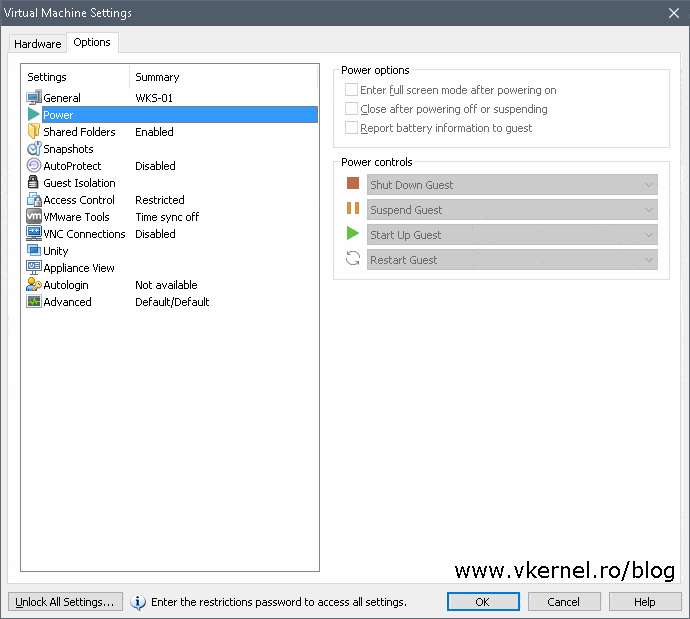
Task: Select the Autologin user key icon
Action: point(34,285)
